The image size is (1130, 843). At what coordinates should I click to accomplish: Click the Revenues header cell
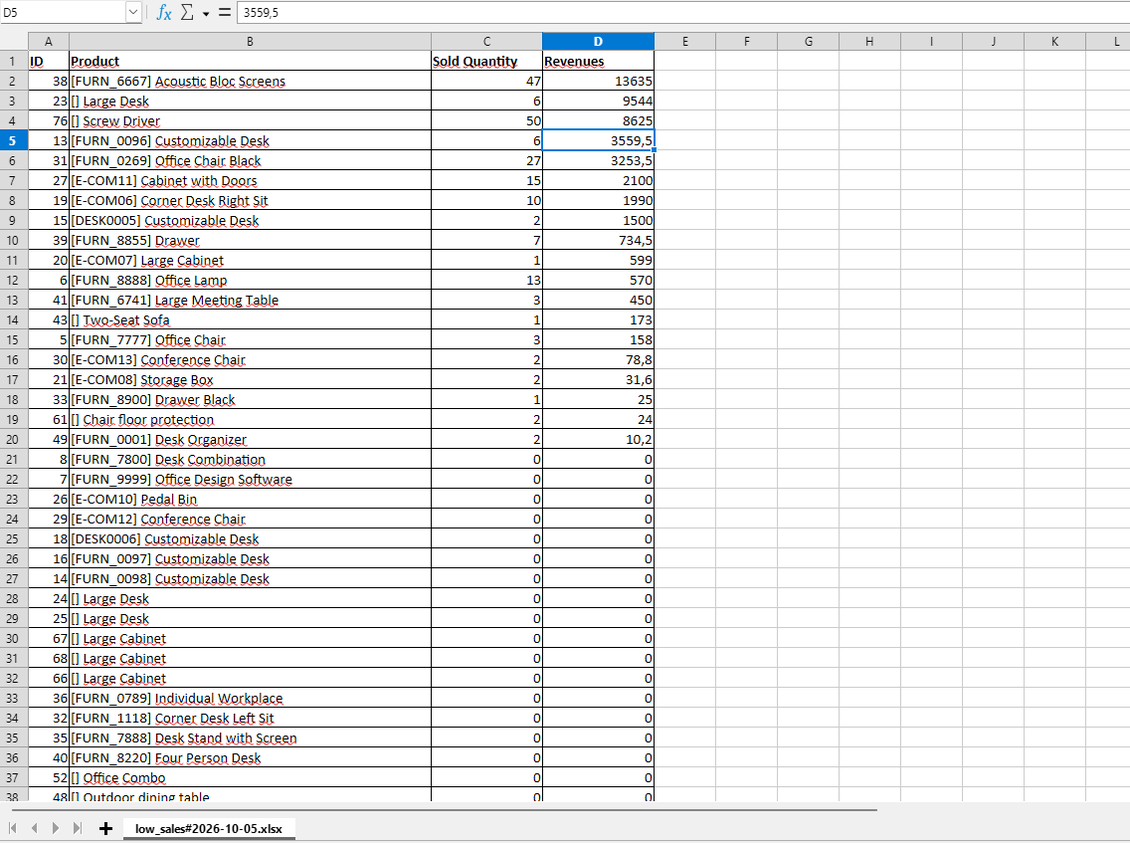598,61
